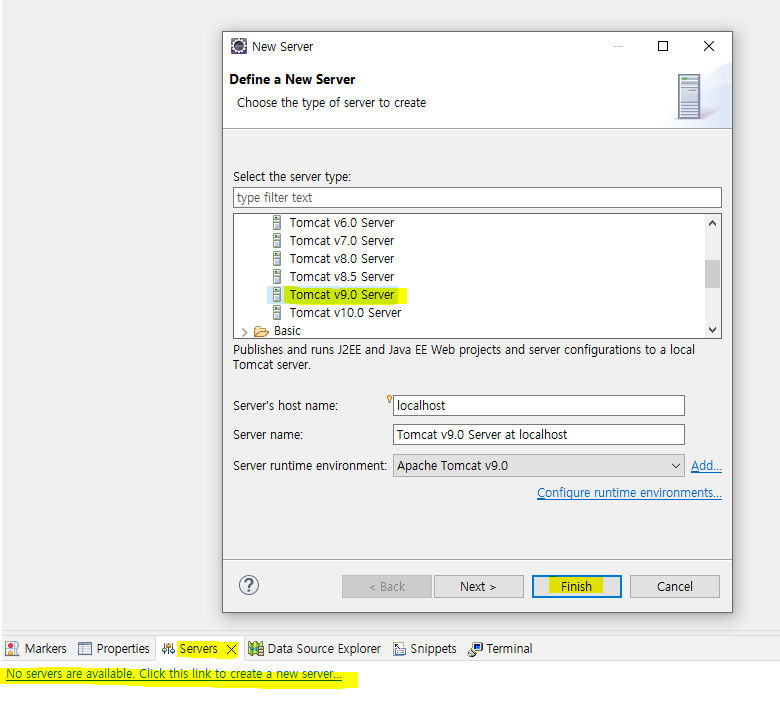Click the help question mark icon

click(249, 585)
